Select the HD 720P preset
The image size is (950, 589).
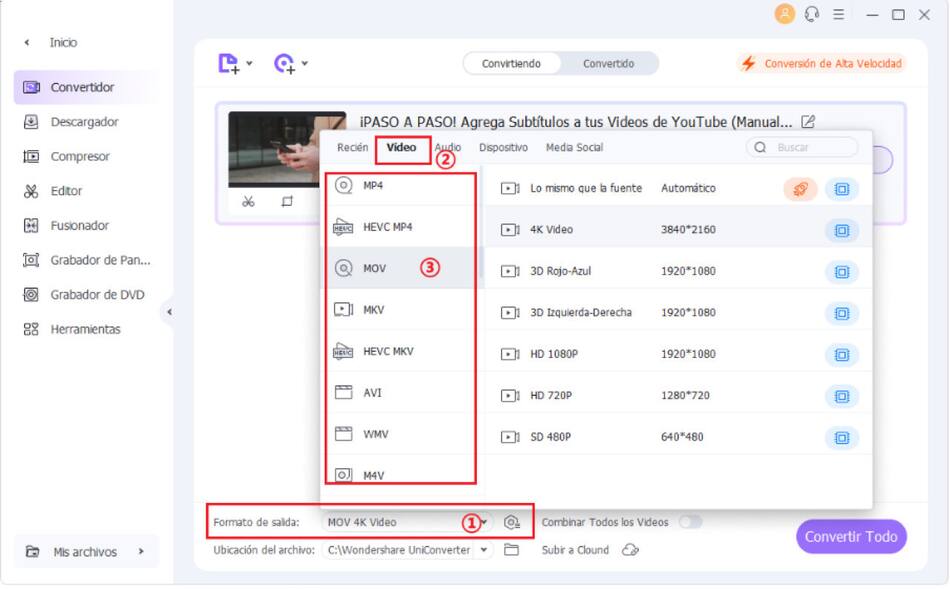678,396
